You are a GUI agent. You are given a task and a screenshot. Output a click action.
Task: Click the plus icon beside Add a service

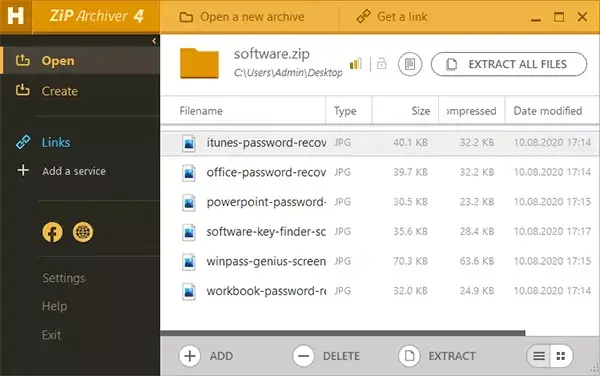23,170
